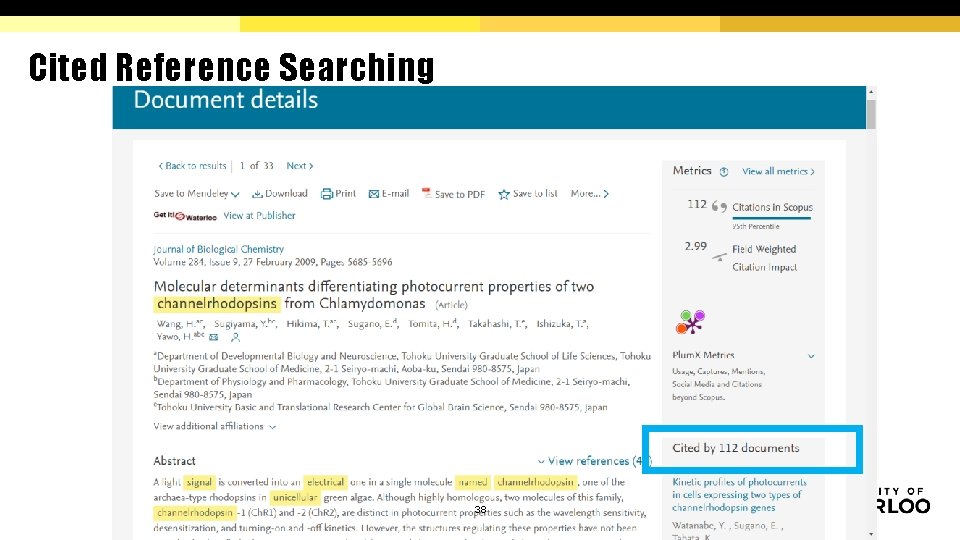Click Citations in Scopus tab

coord(772,208)
